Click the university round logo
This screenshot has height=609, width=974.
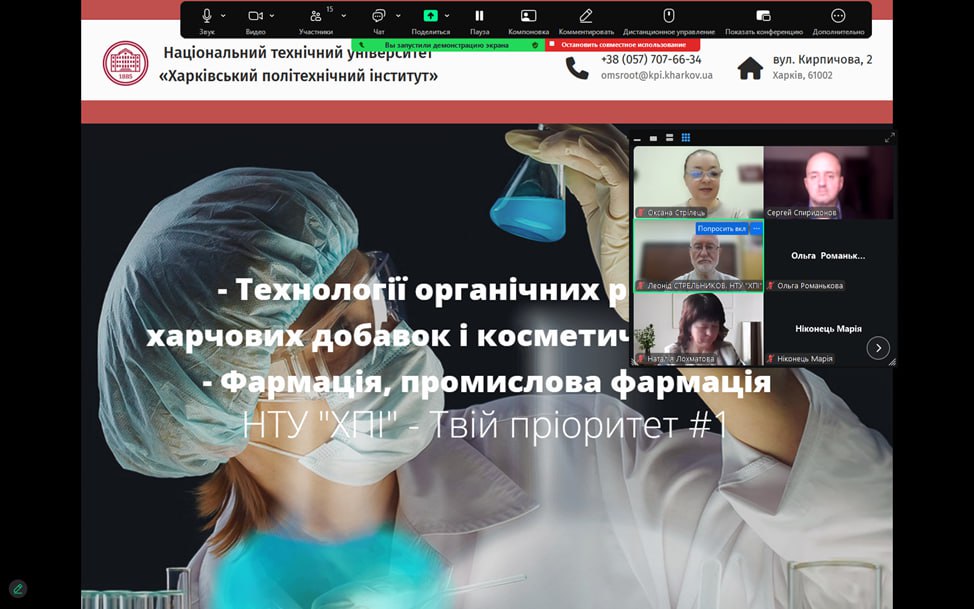point(125,63)
